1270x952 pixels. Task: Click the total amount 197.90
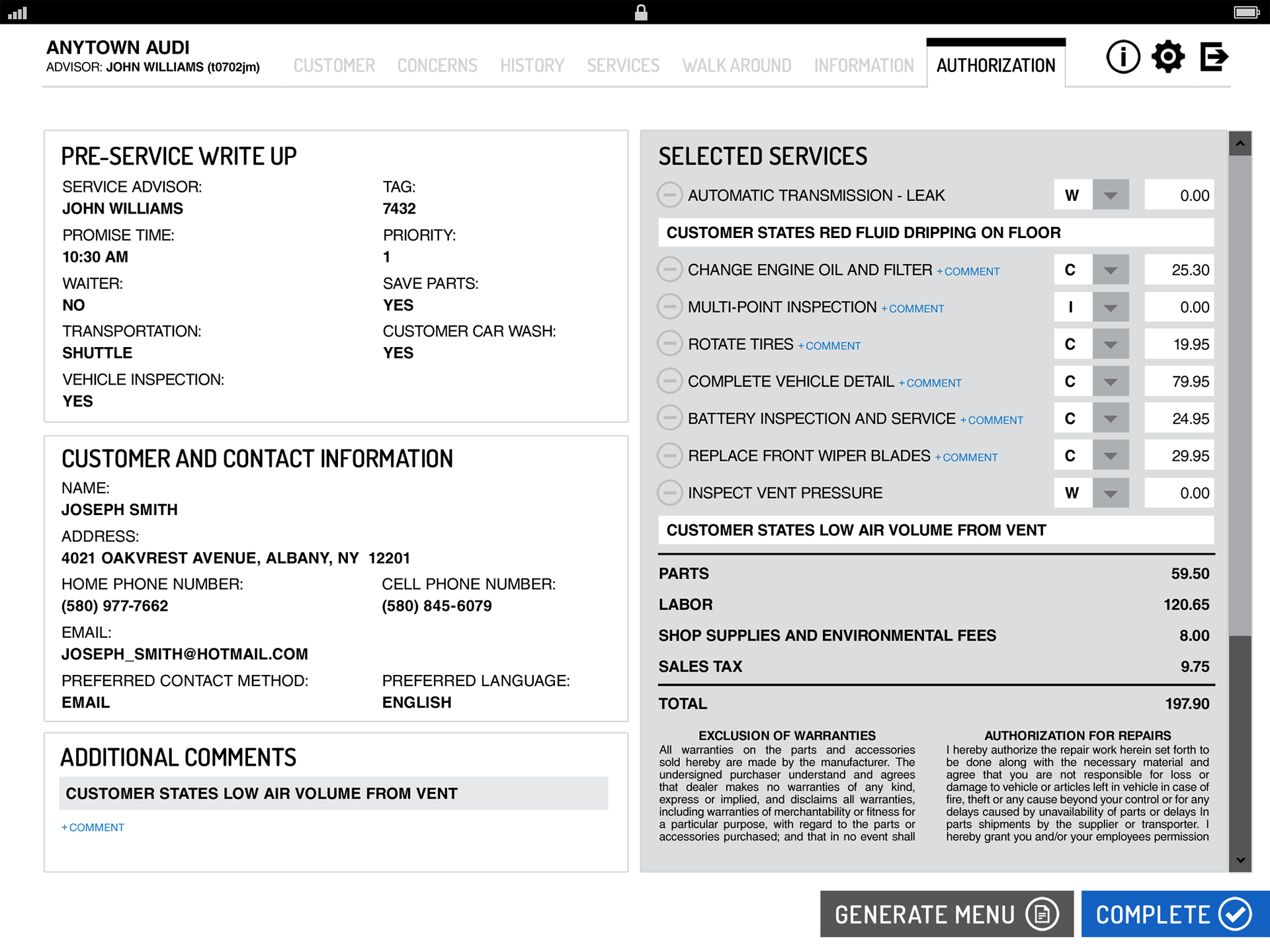click(1187, 703)
